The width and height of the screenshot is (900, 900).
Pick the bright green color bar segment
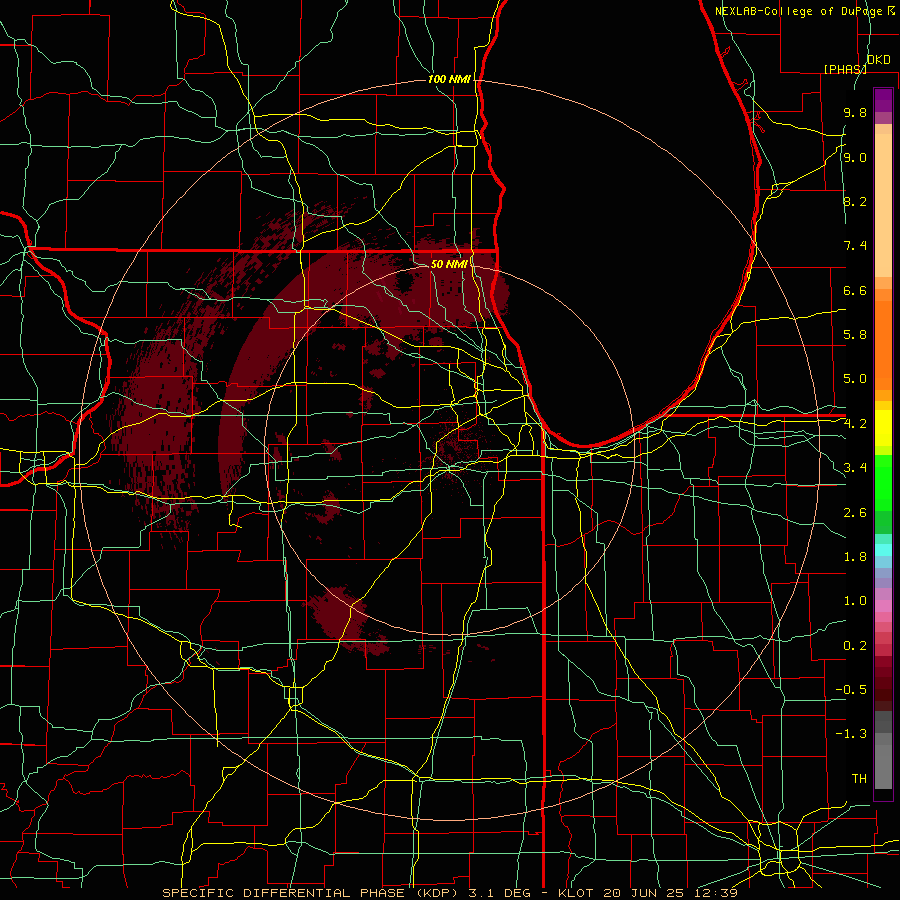[x=883, y=482]
